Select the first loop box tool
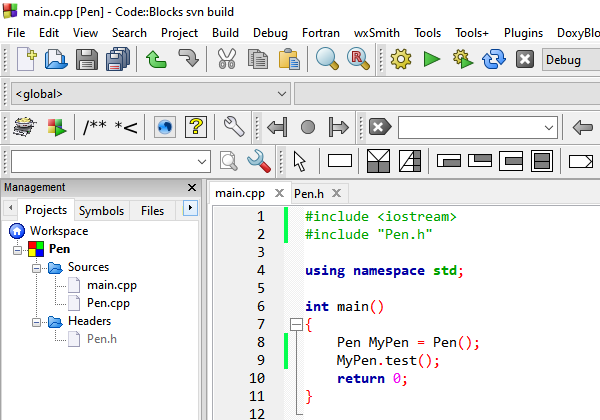The height and width of the screenshot is (420, 600). point(449,161)
